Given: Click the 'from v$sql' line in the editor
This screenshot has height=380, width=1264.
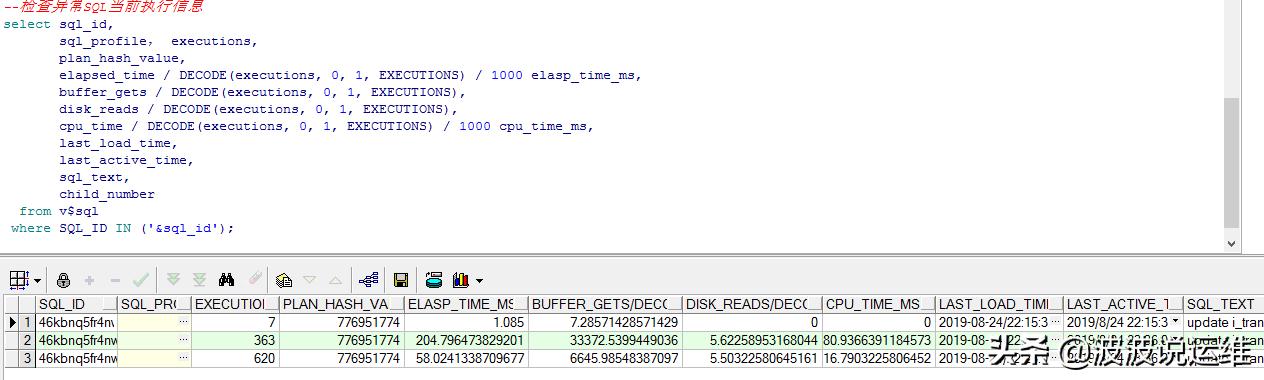Looking at the screenshot, I should pyautogui.click(x=59, y=211).
